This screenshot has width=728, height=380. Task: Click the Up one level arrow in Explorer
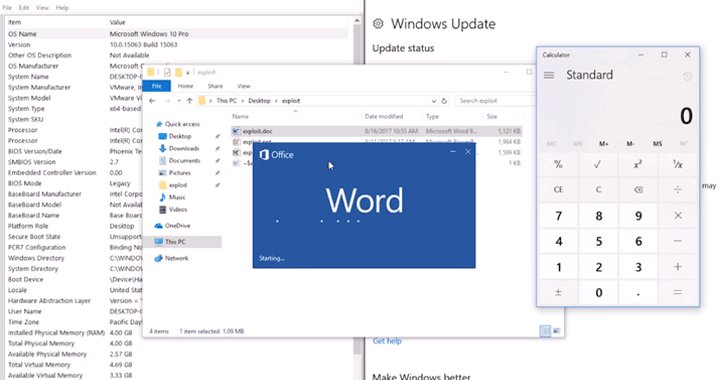(189, 101)
